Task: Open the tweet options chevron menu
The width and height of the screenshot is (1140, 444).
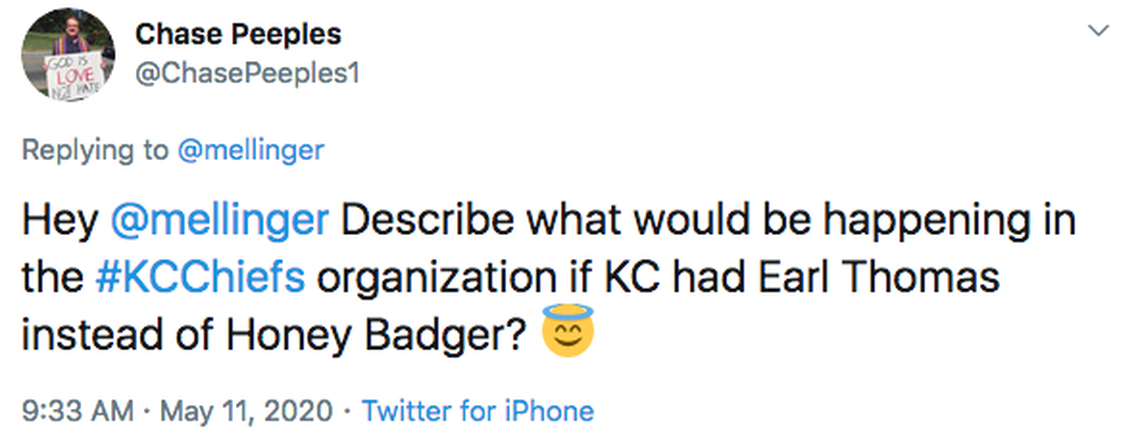Action: (x=1098, y=32)
